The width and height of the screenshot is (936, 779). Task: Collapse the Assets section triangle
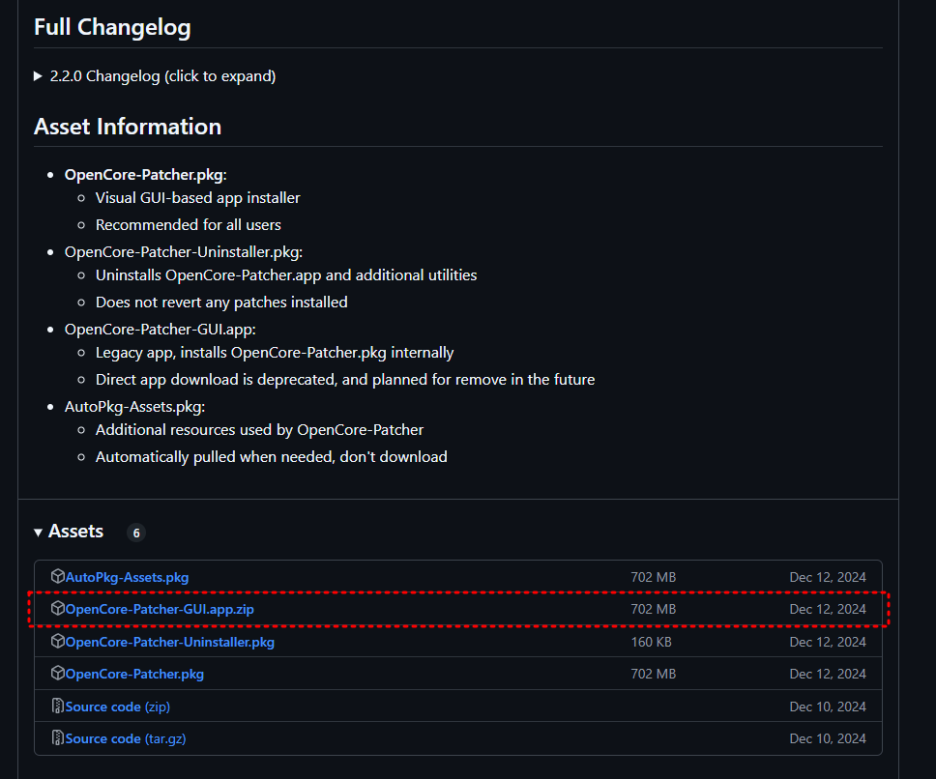[x=38, y=532]
